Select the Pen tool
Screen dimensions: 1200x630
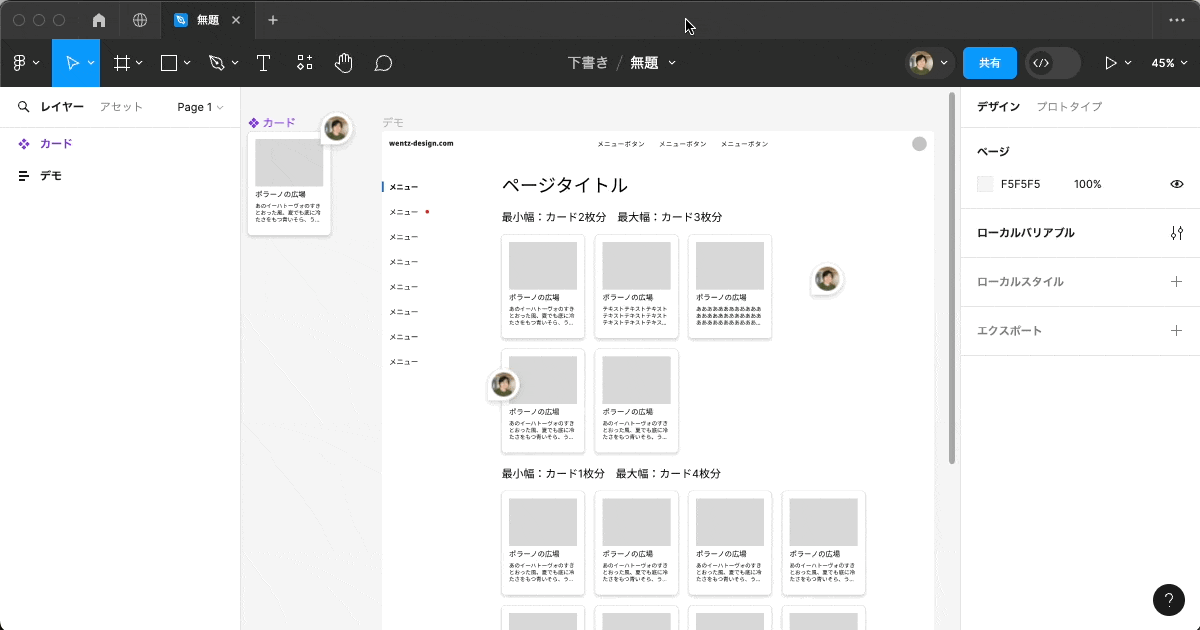(x=217, y=63)
